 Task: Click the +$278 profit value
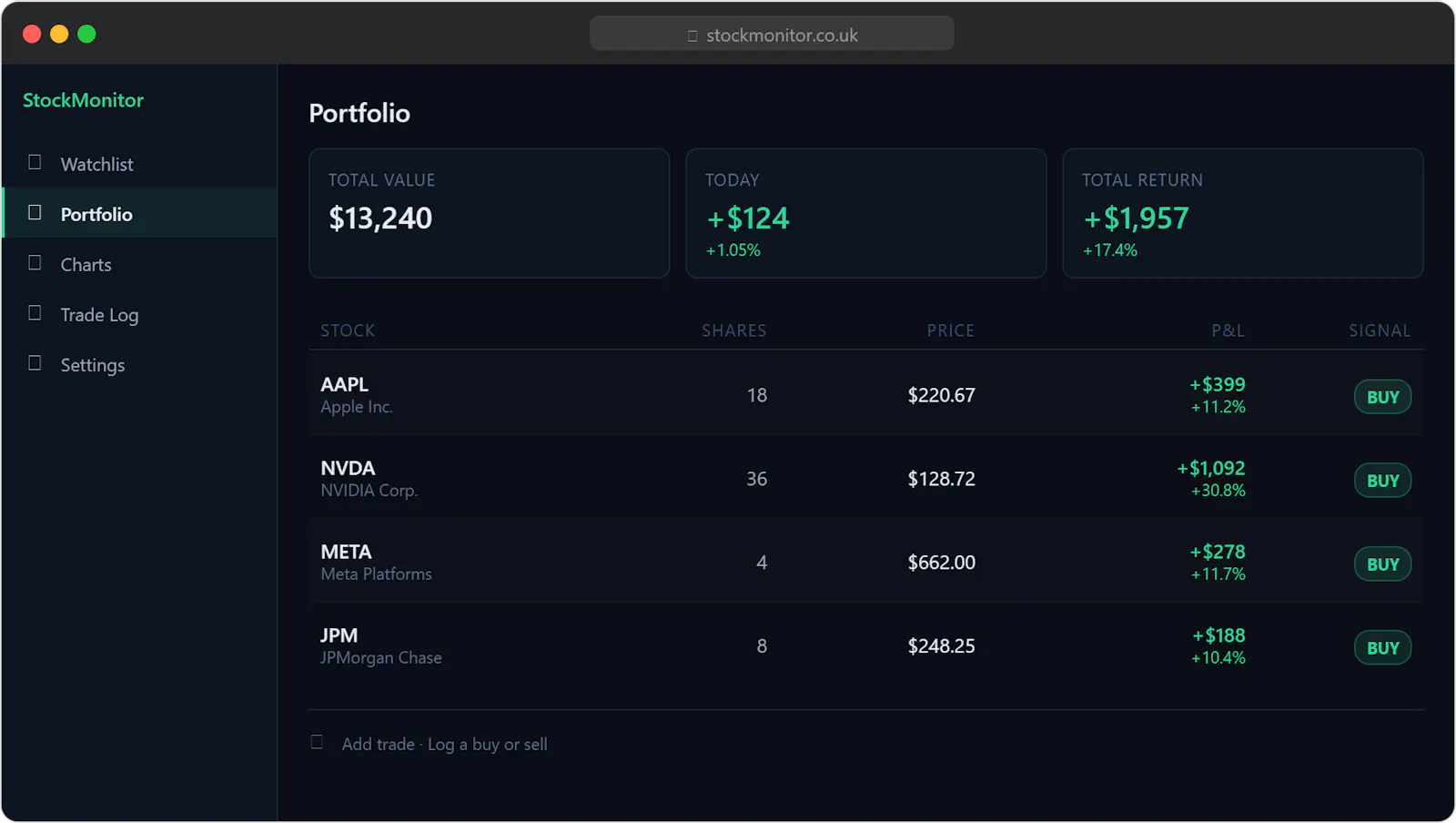click(x=1218, y=552)
